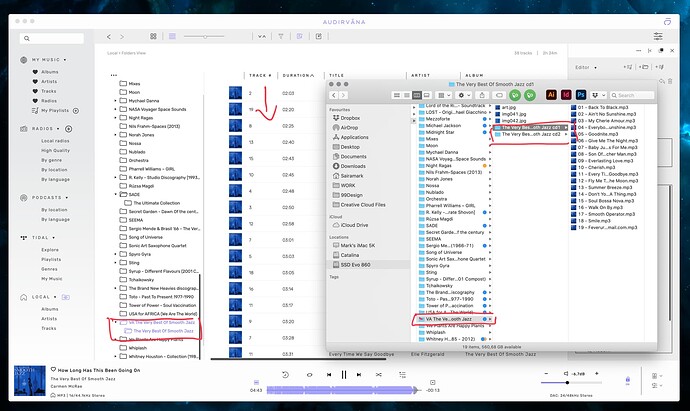Open TIDAL Playlists
Screen dimensions: 690x411
coord(51,260)
